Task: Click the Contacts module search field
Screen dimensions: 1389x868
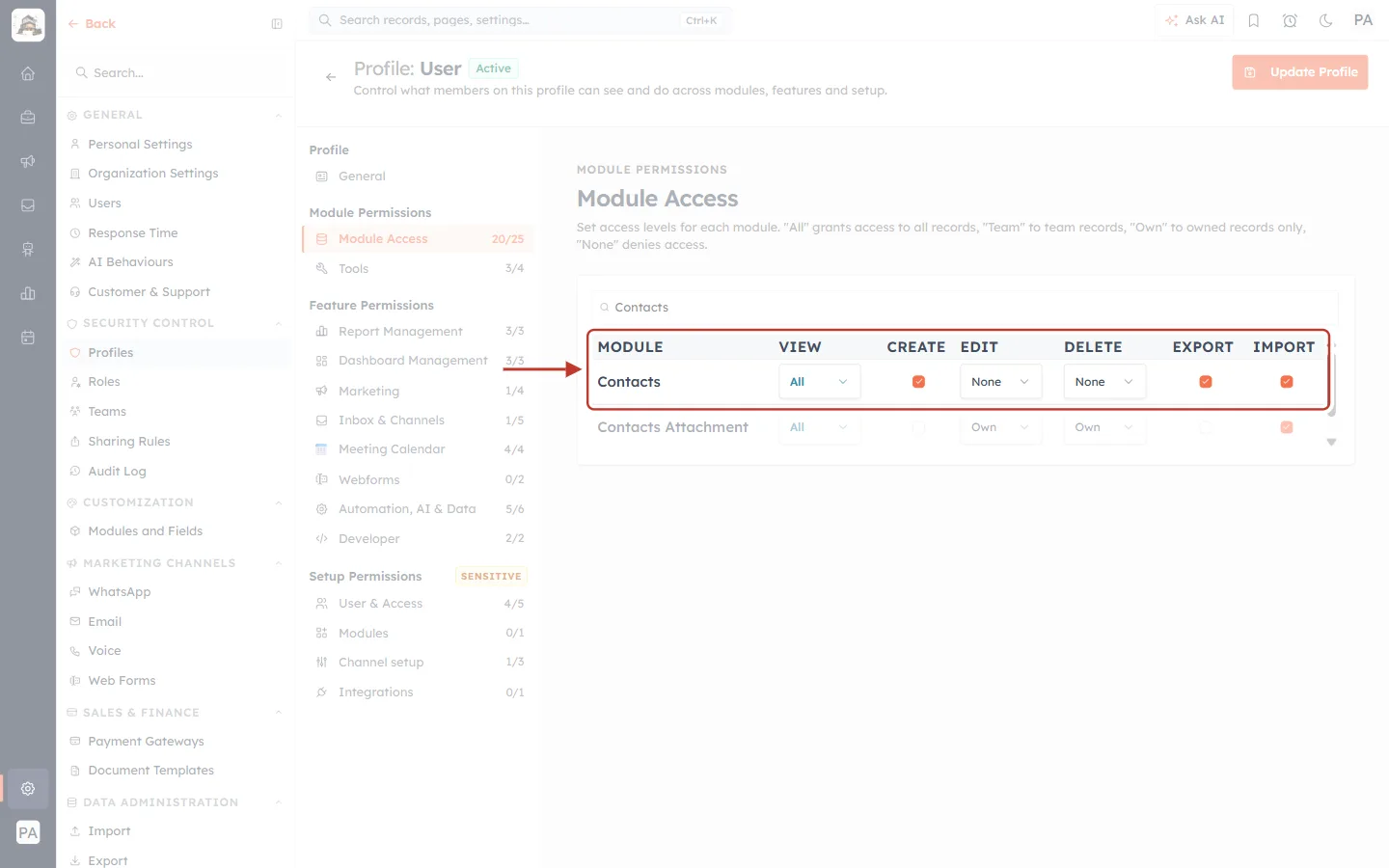Action: (965, 308)
